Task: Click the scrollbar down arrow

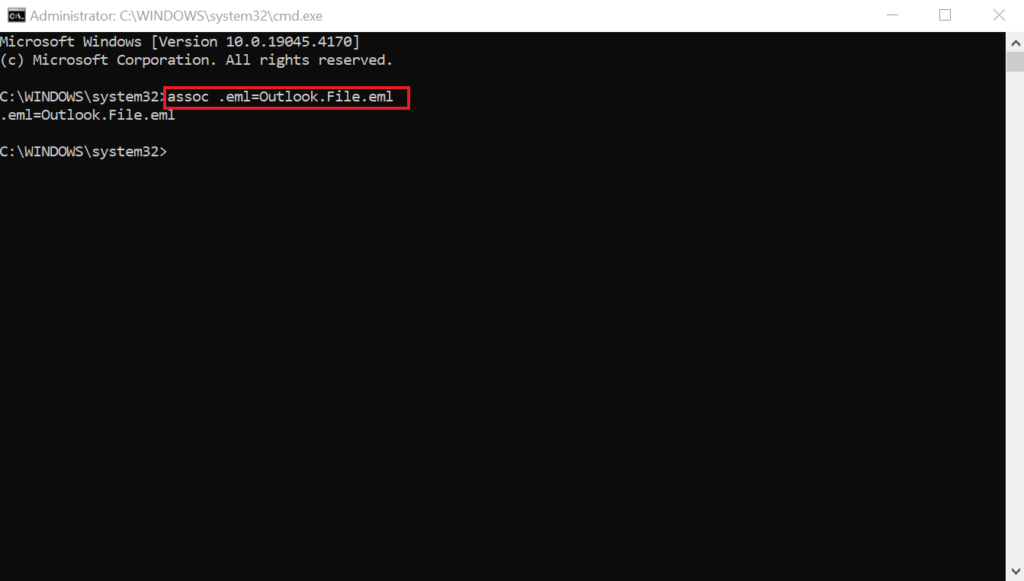Action: 1015,571
